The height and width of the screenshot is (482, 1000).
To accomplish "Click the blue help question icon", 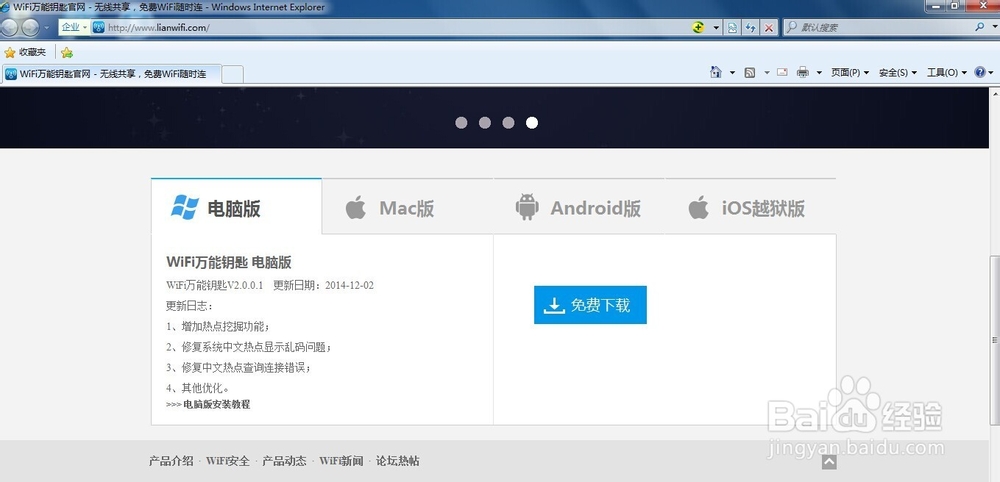I will (980, 72).
